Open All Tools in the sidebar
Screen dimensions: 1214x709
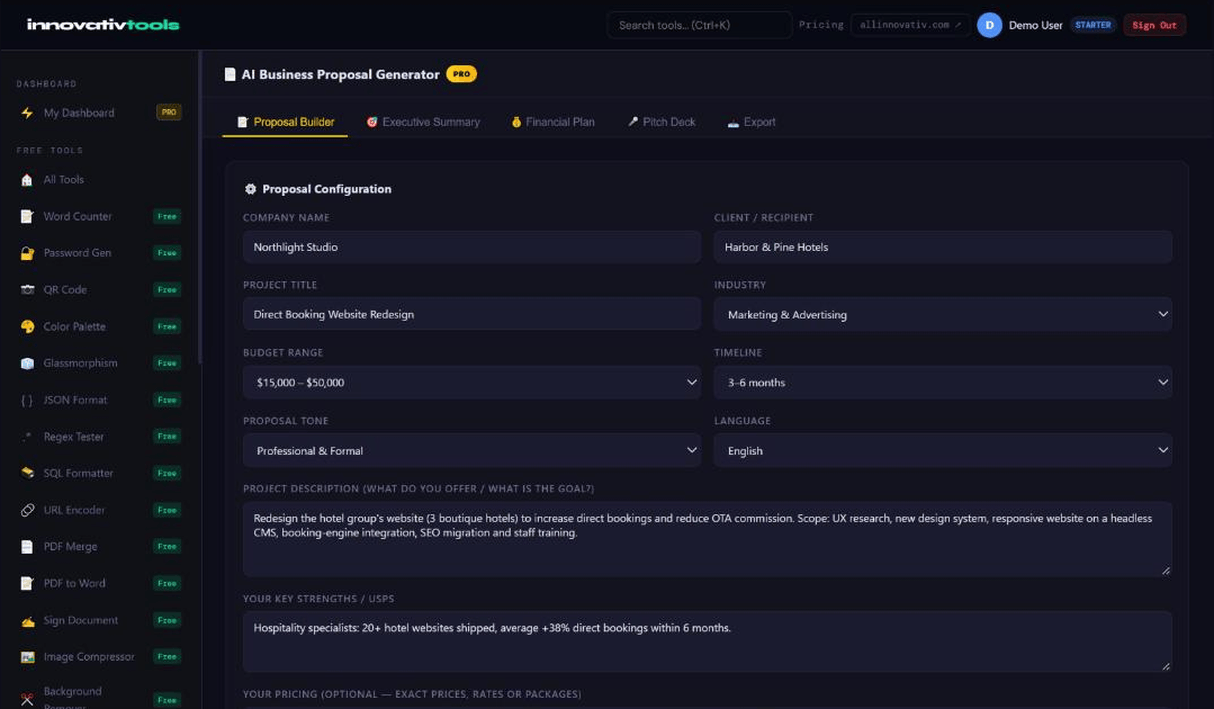(x=100, y=180)
